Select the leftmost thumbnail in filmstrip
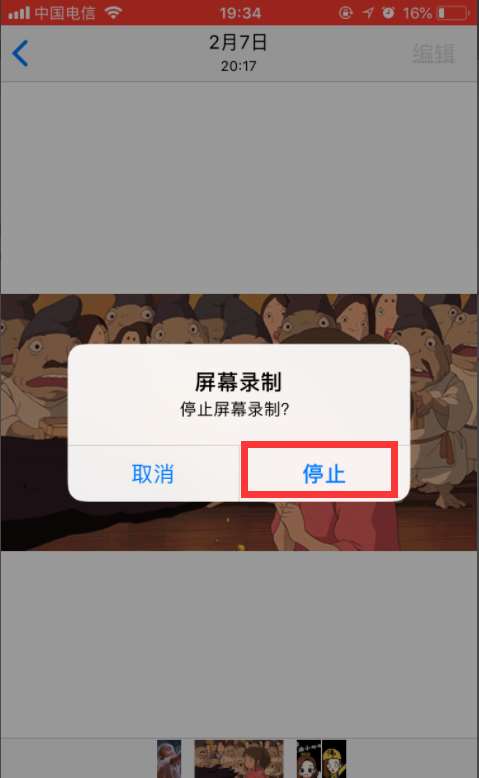Viewport: 479px width, 778px height. pos(169,759)
